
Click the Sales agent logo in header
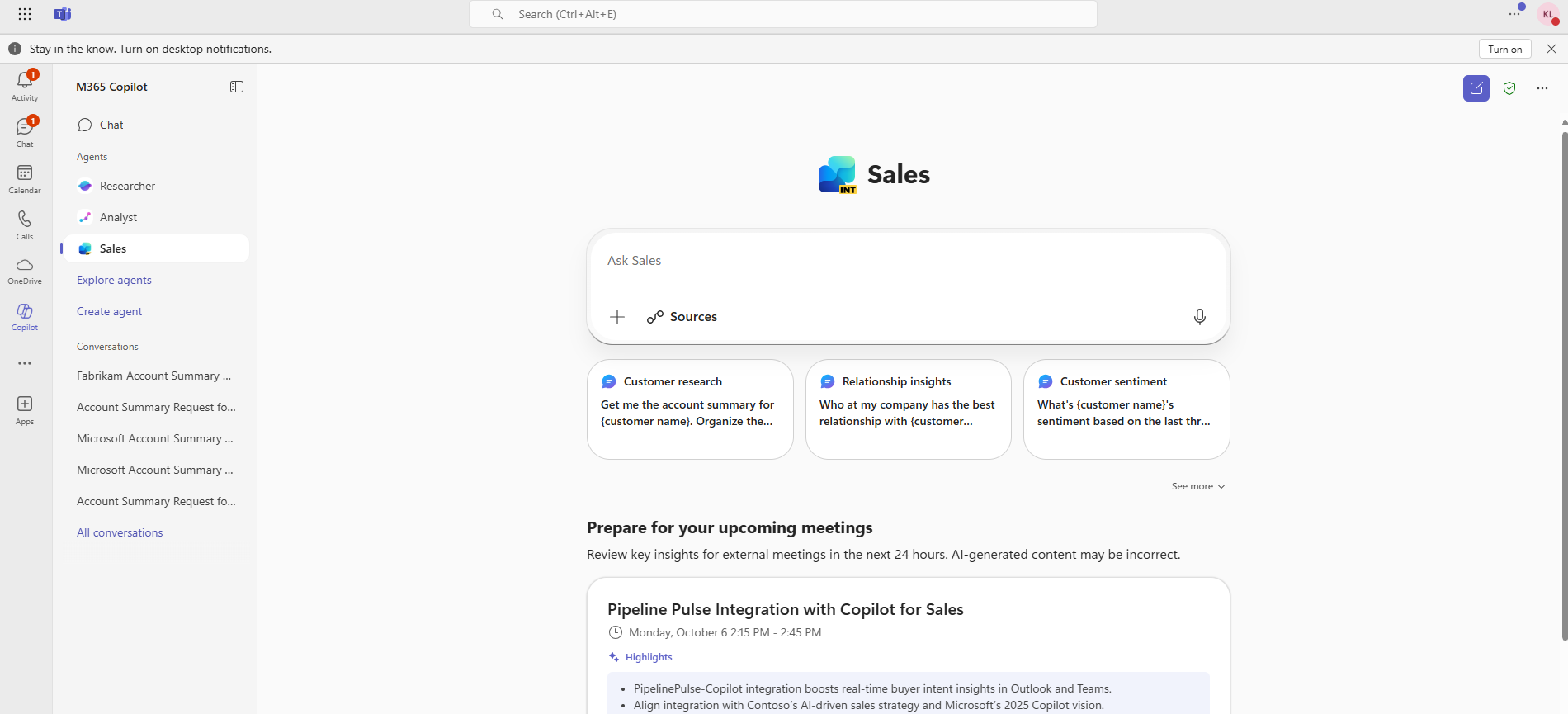coord(838,174)
